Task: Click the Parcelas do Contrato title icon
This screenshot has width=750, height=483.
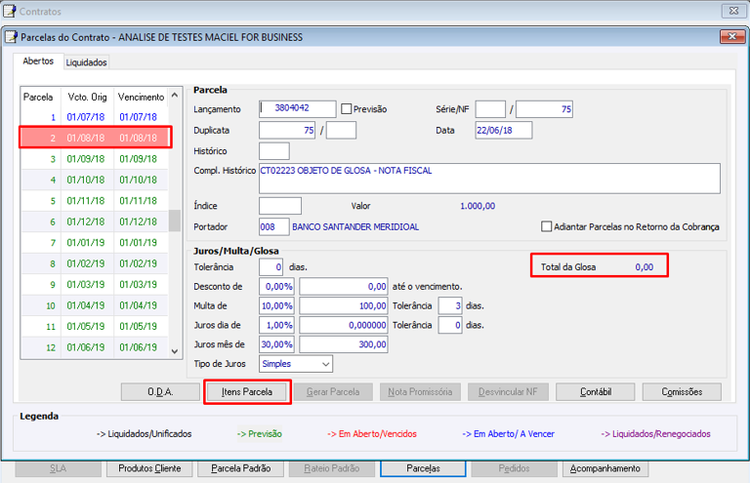Action: click(x=11, y=37)
